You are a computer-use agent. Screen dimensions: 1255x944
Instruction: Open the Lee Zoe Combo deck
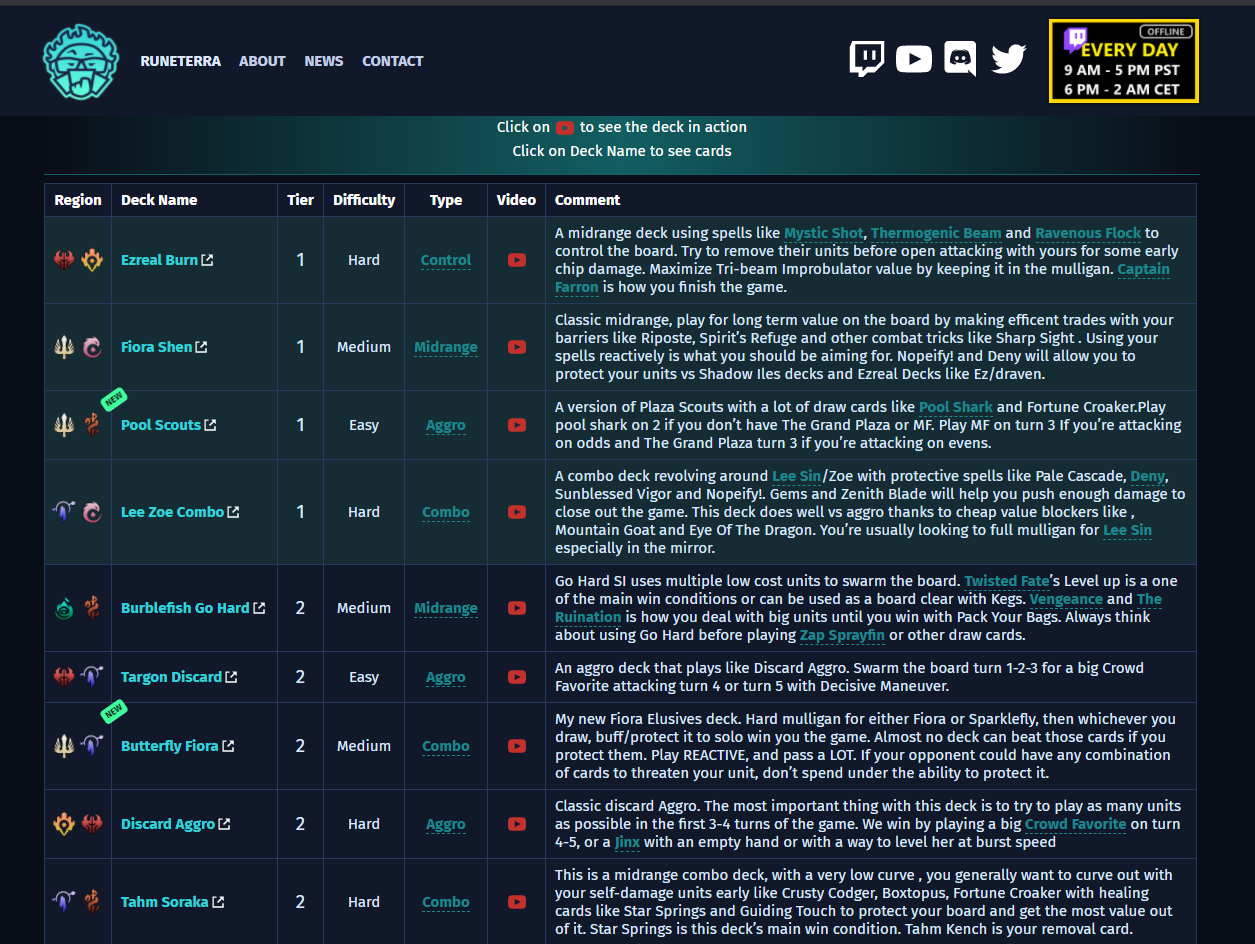tap(173, 512)
